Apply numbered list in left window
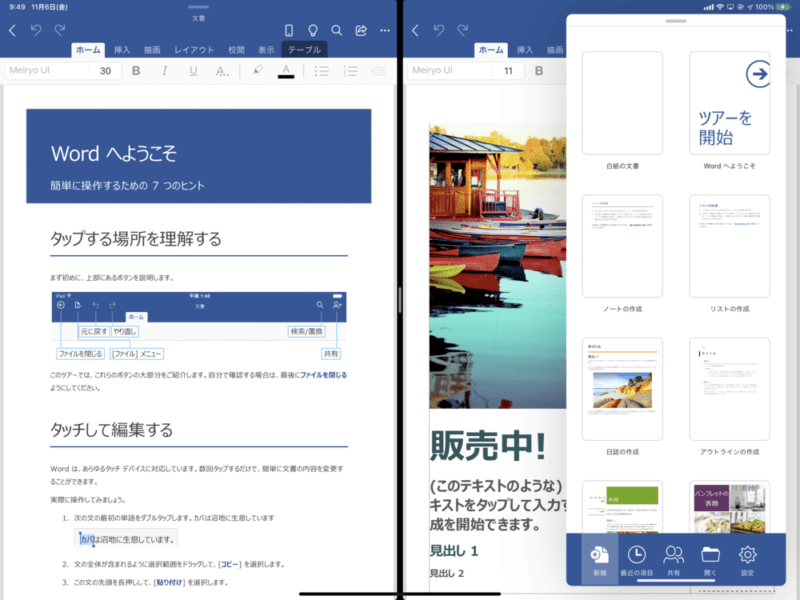Image resolution: width=800 pixels, height=600 pixels. pyautogui.click(x=350, y=71)
